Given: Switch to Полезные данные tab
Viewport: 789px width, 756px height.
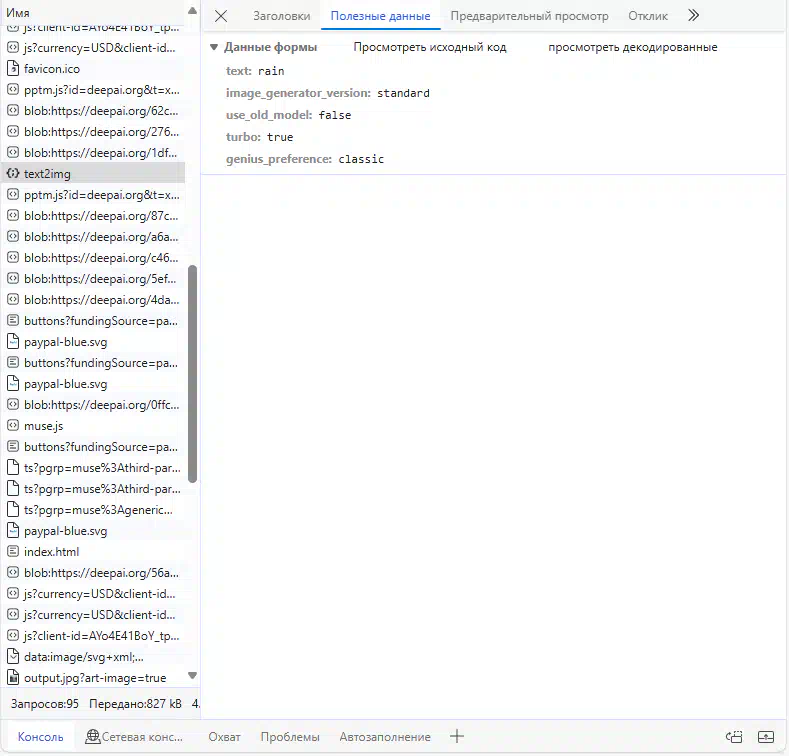Looking at the screenshot, I should tap(380, 16).
